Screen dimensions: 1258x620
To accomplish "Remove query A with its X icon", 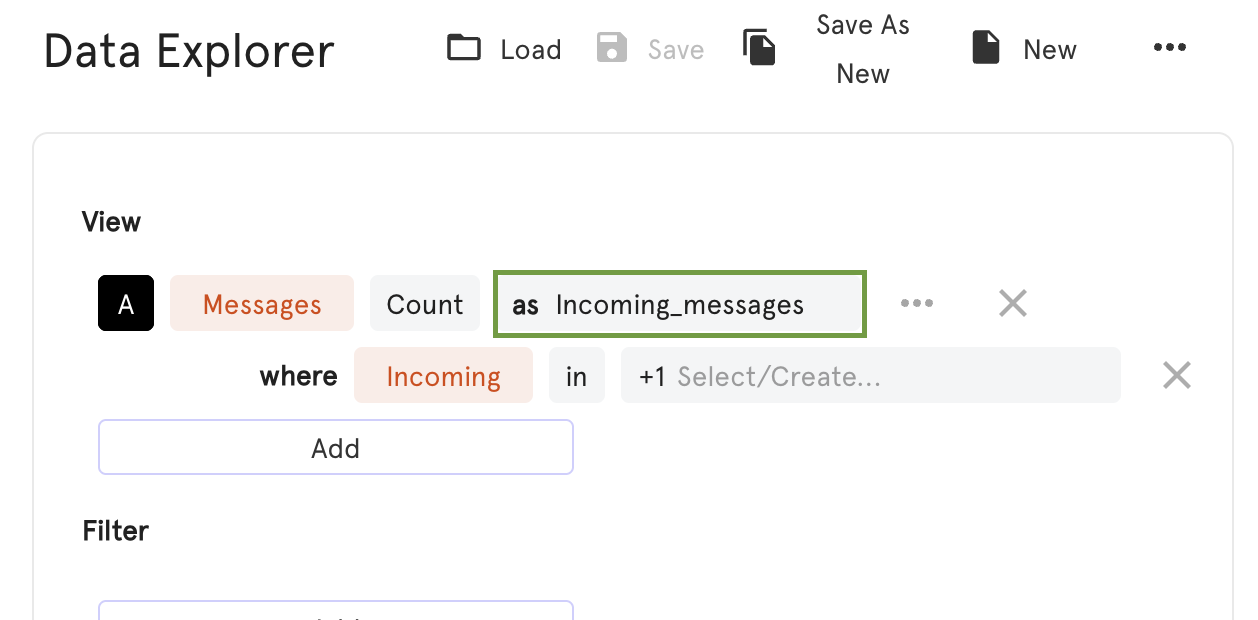I will click(x=1013, y=303).
